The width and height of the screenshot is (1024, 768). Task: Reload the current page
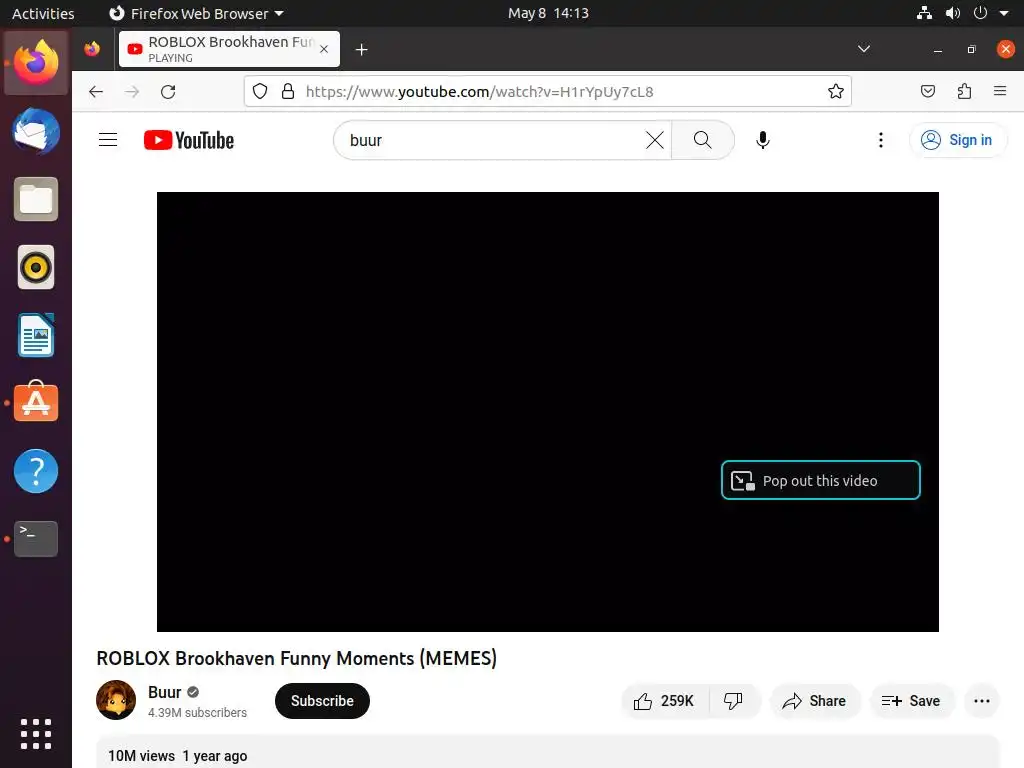[168, 91]
